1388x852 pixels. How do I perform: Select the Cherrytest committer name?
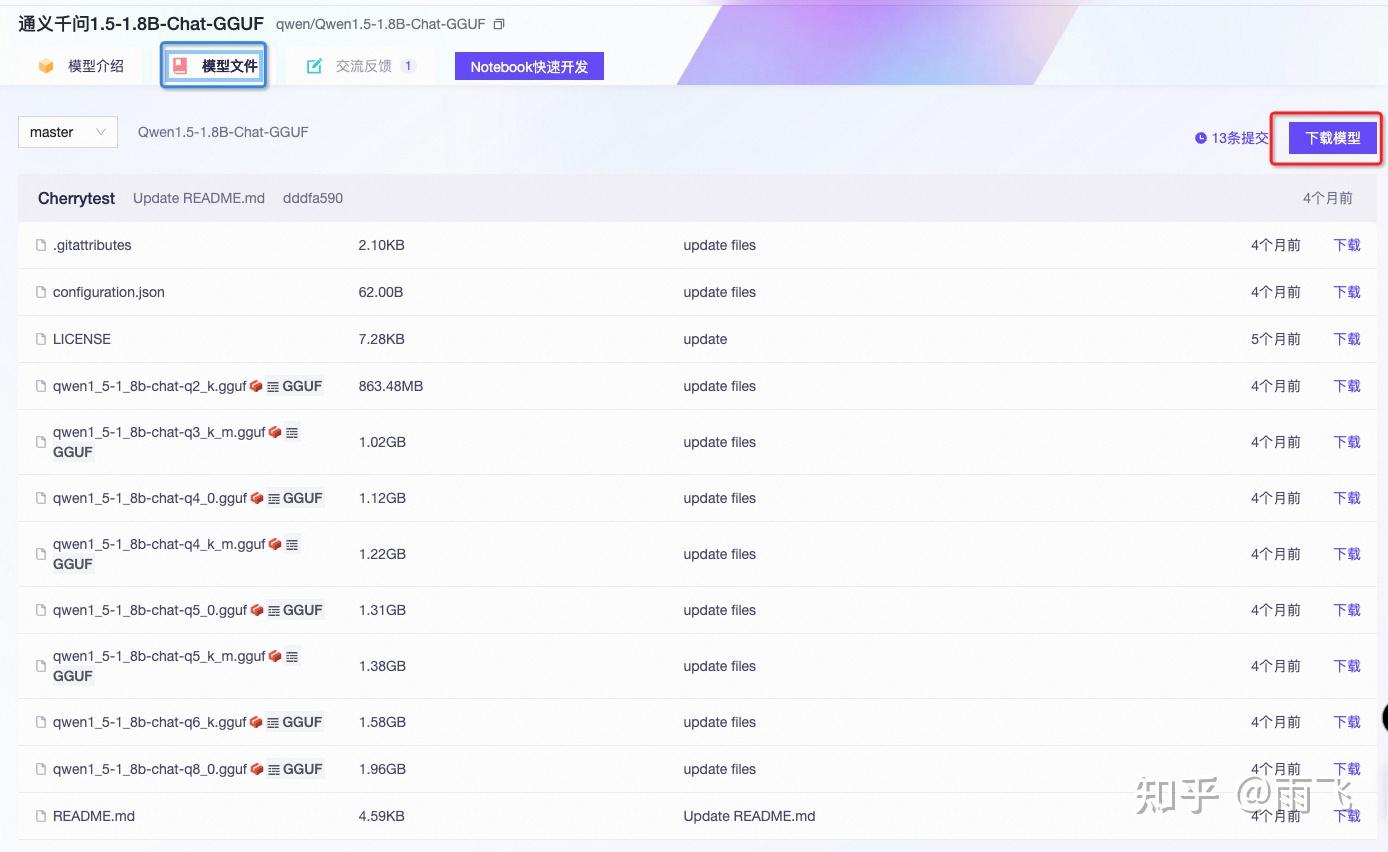(x=76, y=198)
